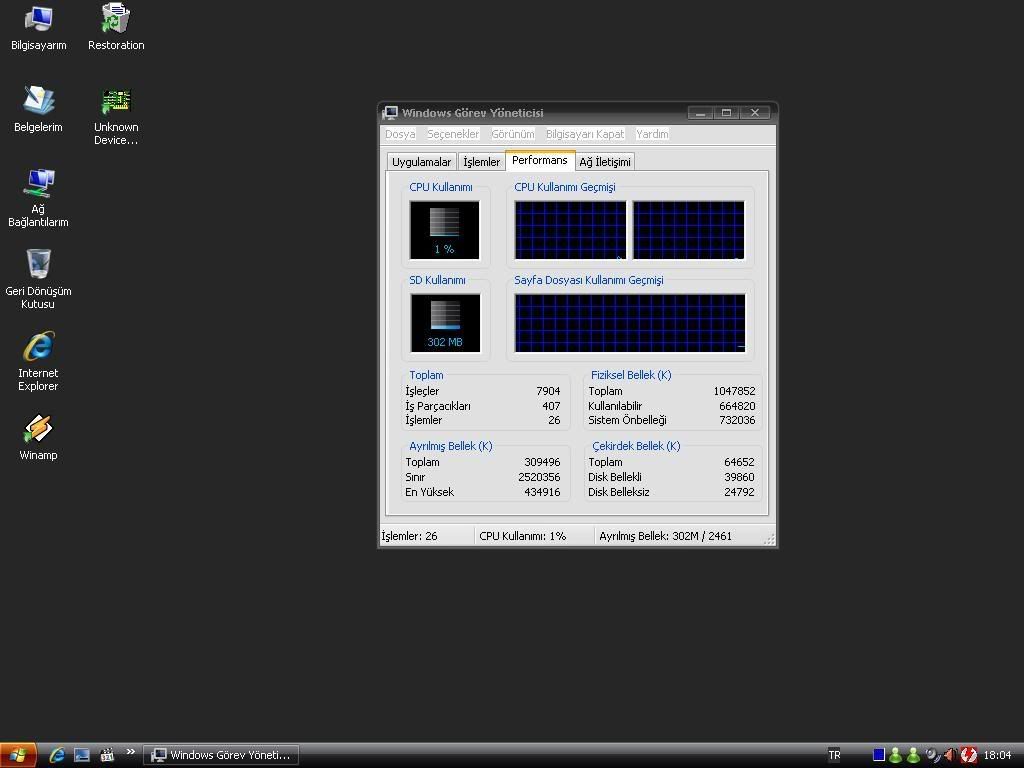This screenshot has width=1024, height=768.
Task: Launch Media Player Classic from quick launch
Action: pyautogui.click(x=107, y=755)
